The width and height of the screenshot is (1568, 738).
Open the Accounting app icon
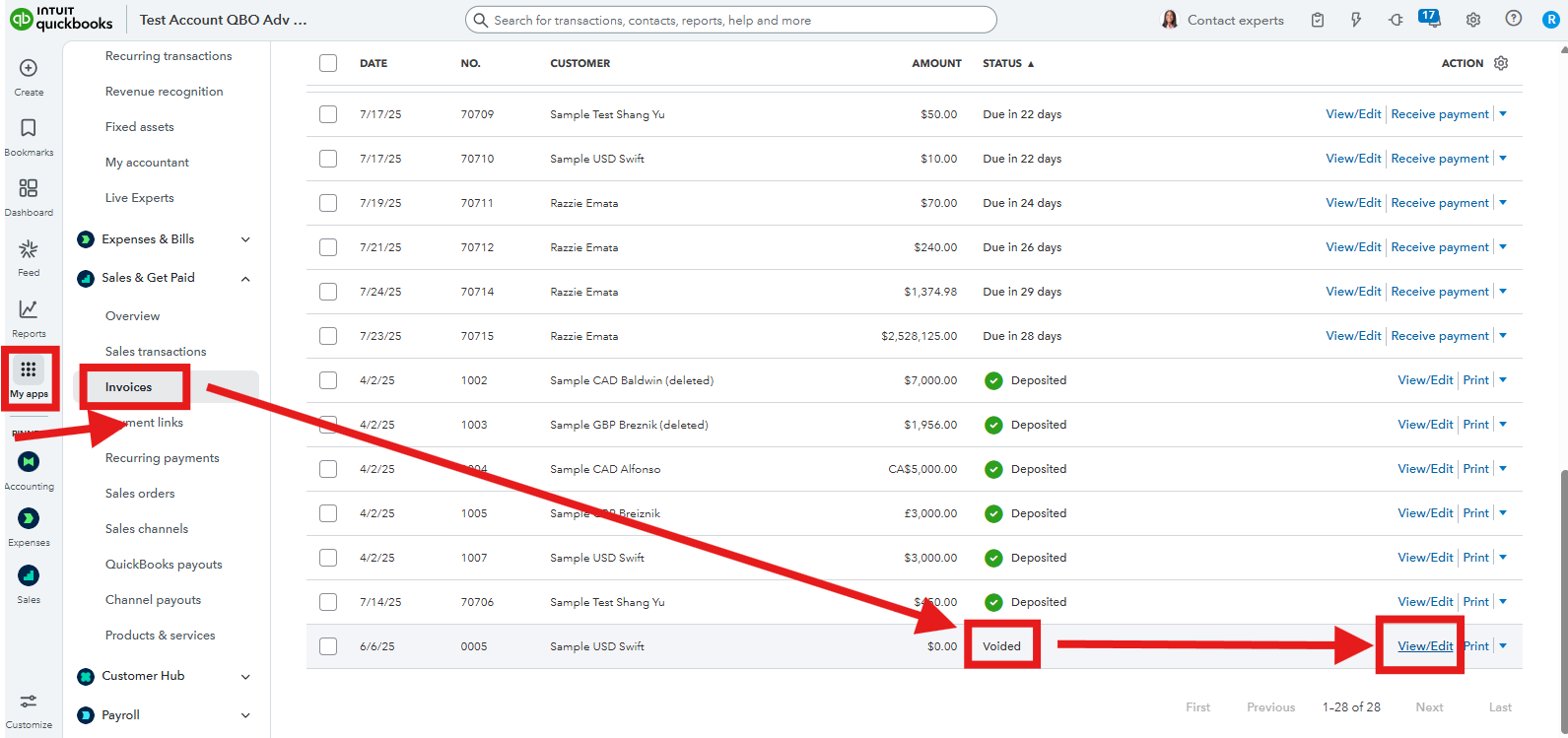[x=29, y=461]
